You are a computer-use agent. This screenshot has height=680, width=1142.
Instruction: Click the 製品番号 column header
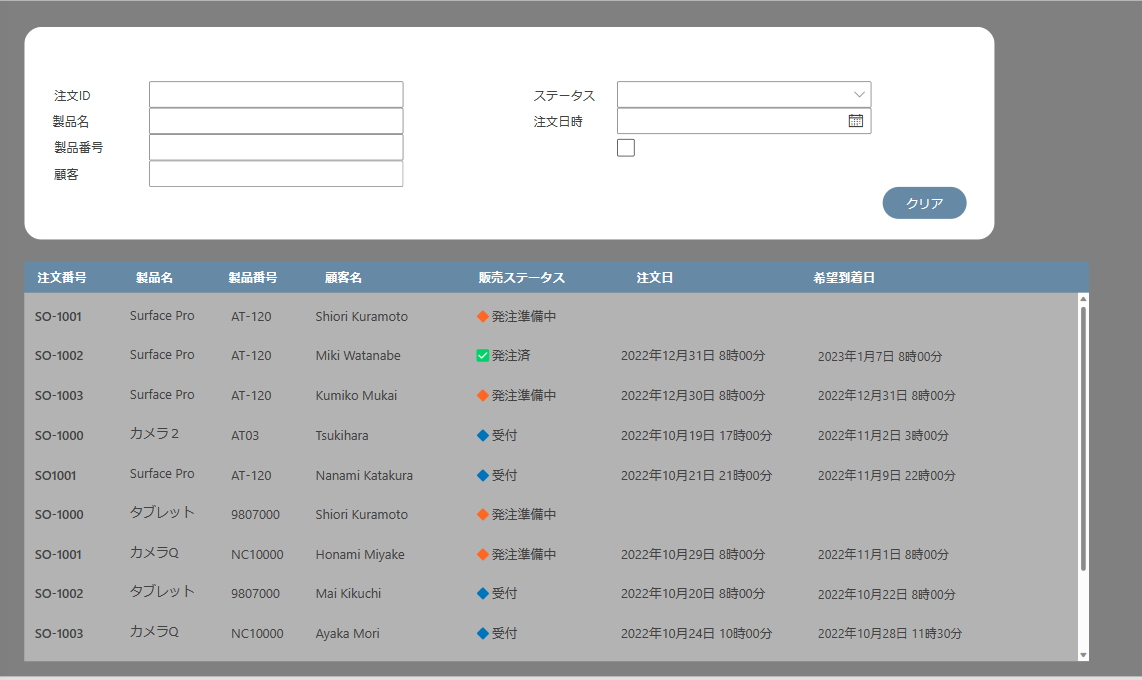pos(253,277)
